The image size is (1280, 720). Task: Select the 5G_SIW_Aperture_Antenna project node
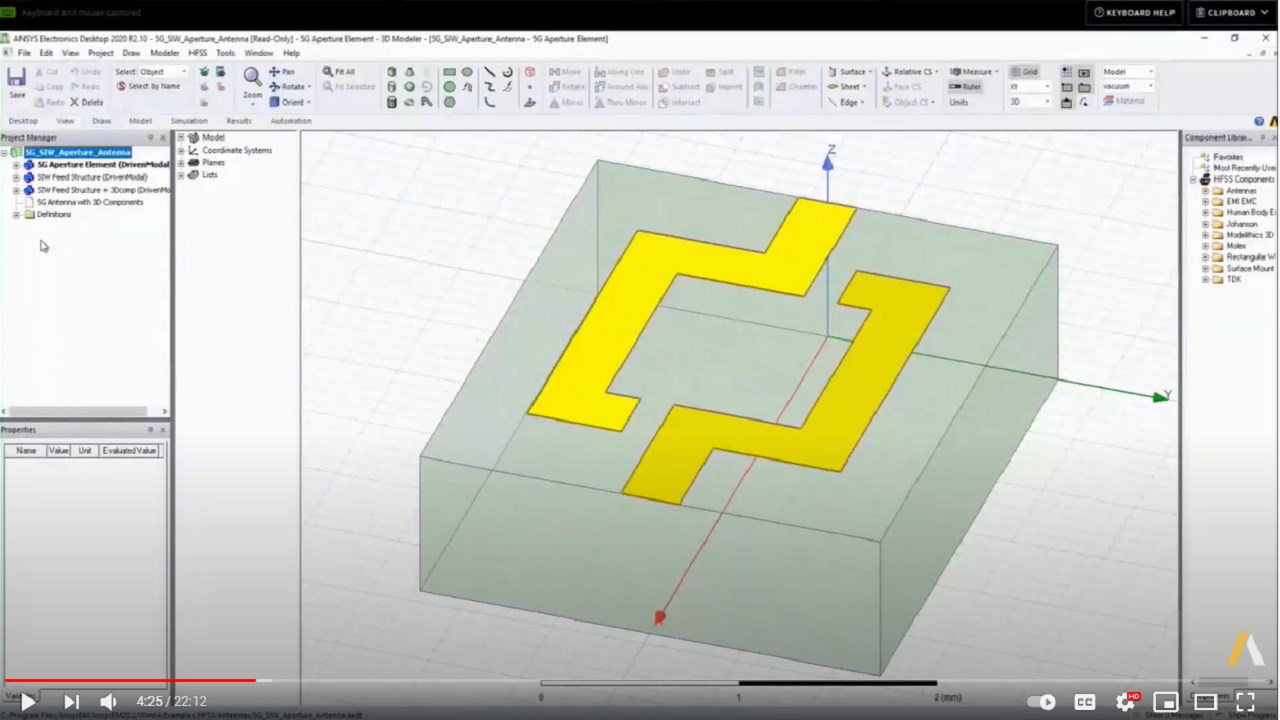[x=78, y=152]
